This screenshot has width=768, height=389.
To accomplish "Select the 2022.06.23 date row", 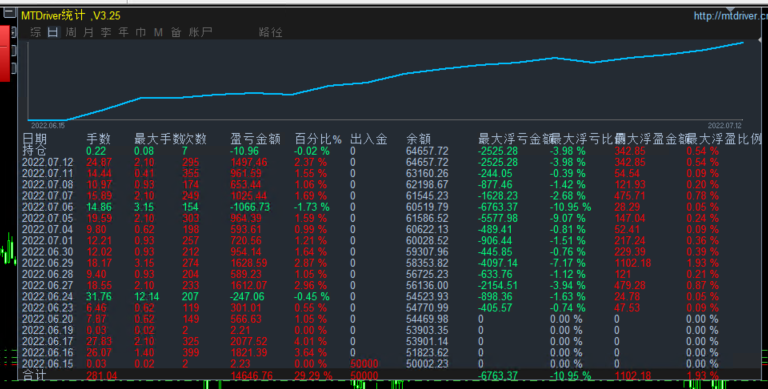I will [x=48, y=308].
